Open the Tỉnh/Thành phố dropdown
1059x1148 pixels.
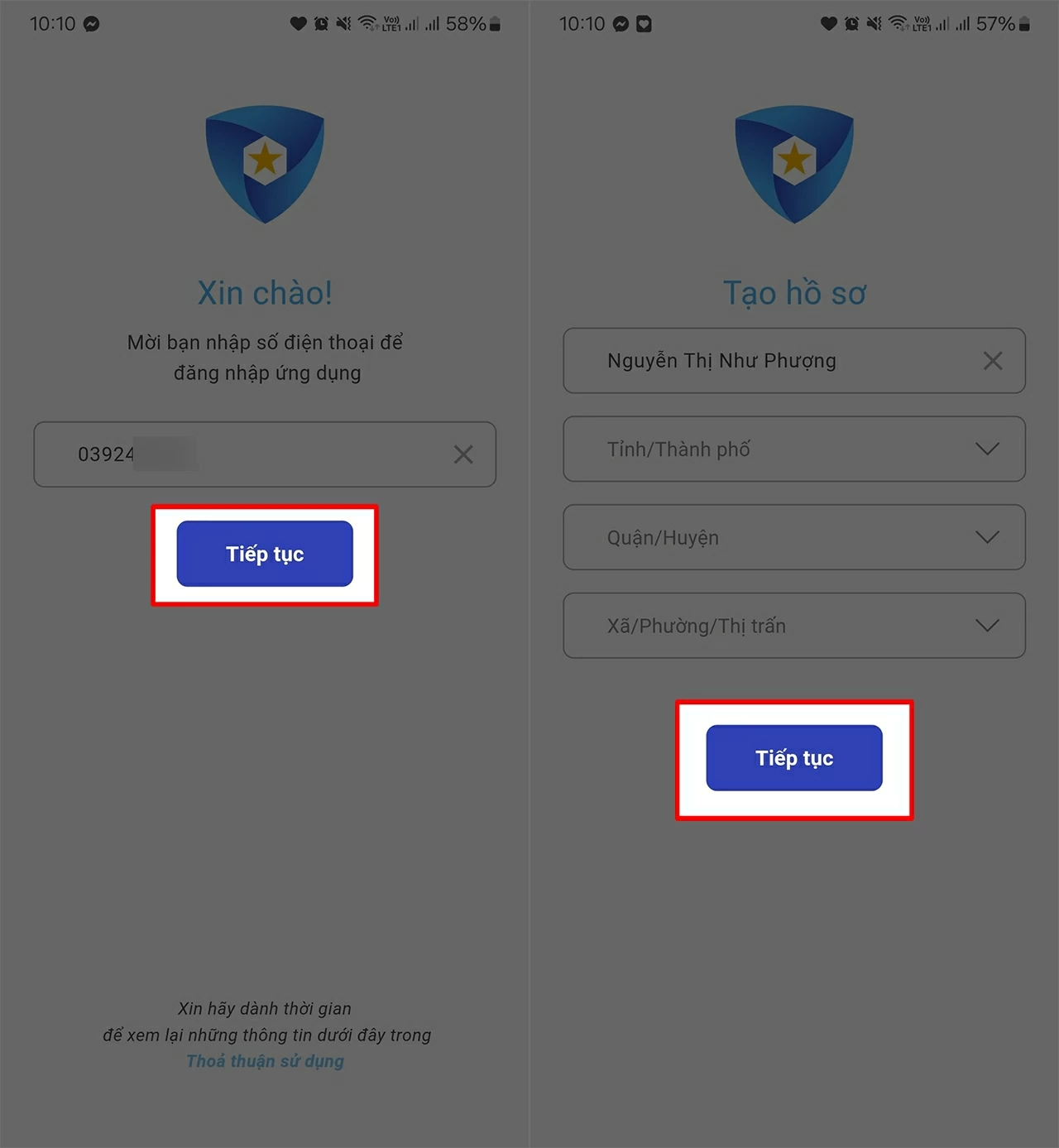point(794,449)
